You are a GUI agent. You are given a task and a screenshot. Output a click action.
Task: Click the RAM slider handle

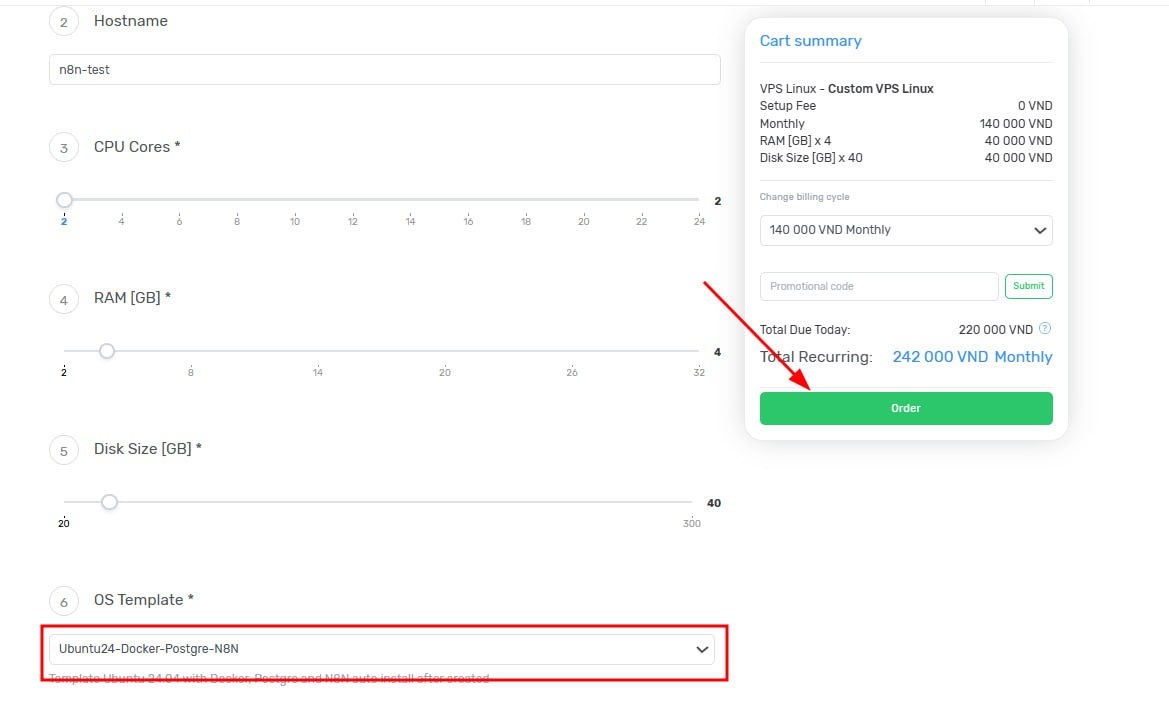[x=107, y=351]
